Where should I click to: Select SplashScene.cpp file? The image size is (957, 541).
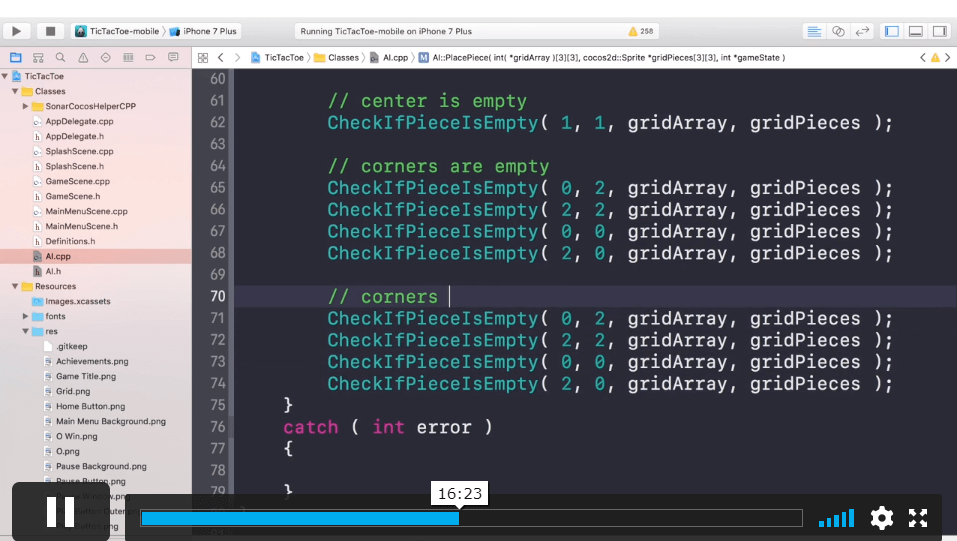[79, 151]
